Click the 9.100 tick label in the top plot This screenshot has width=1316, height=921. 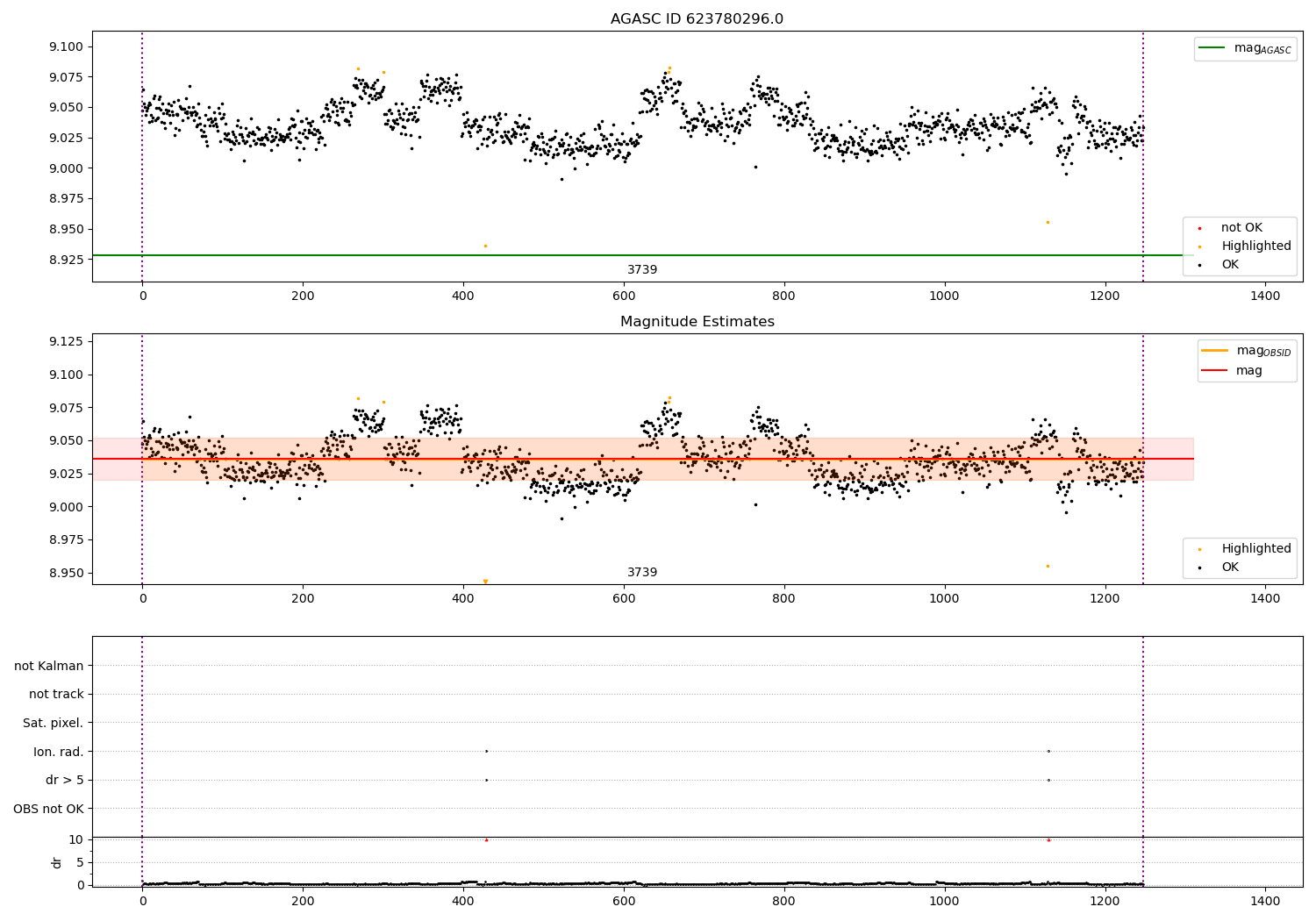coord(66,46)
